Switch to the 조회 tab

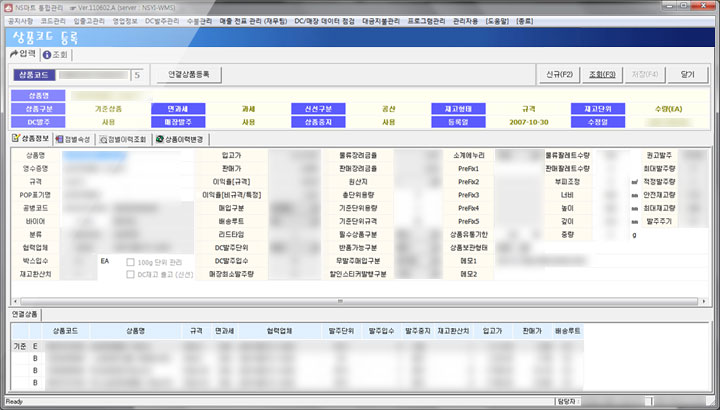(x=56, y=55)
